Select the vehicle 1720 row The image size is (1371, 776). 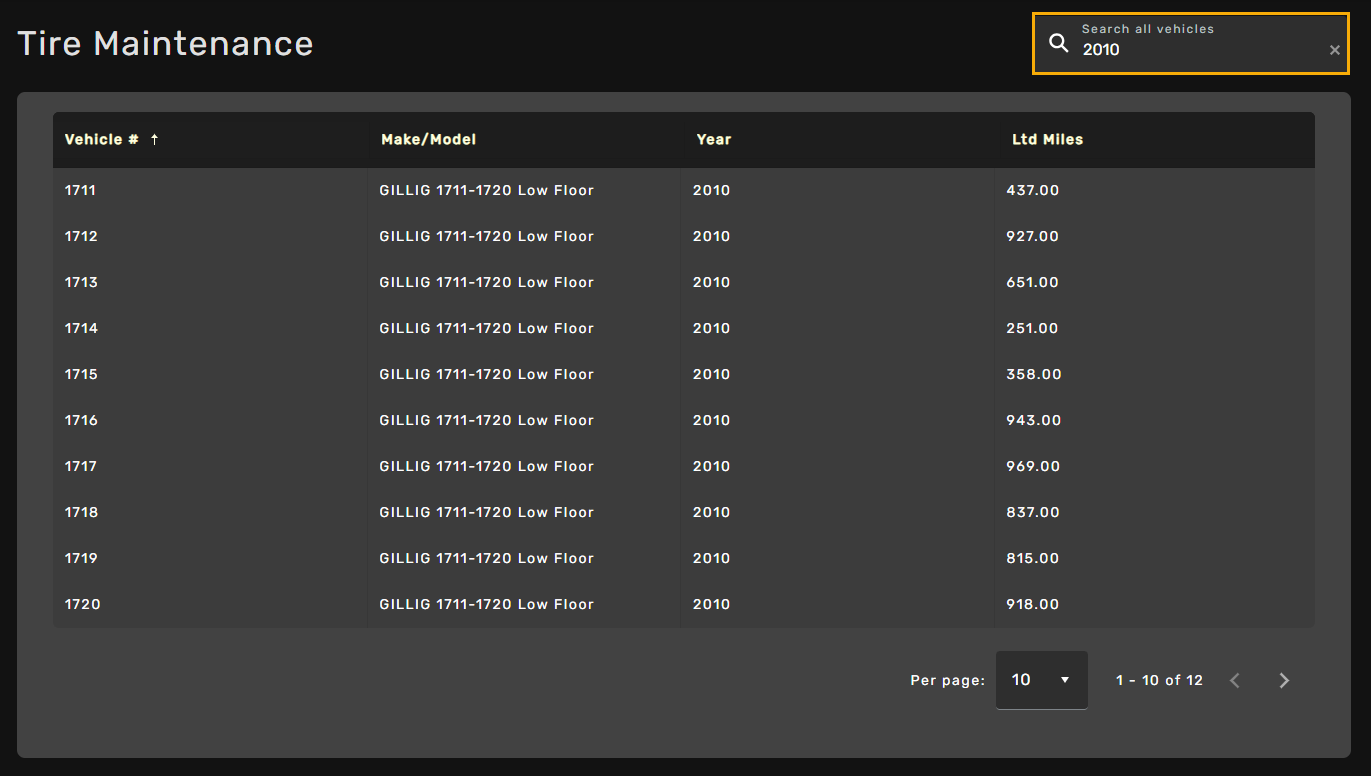pyautogui.click(x=82, y=604)
